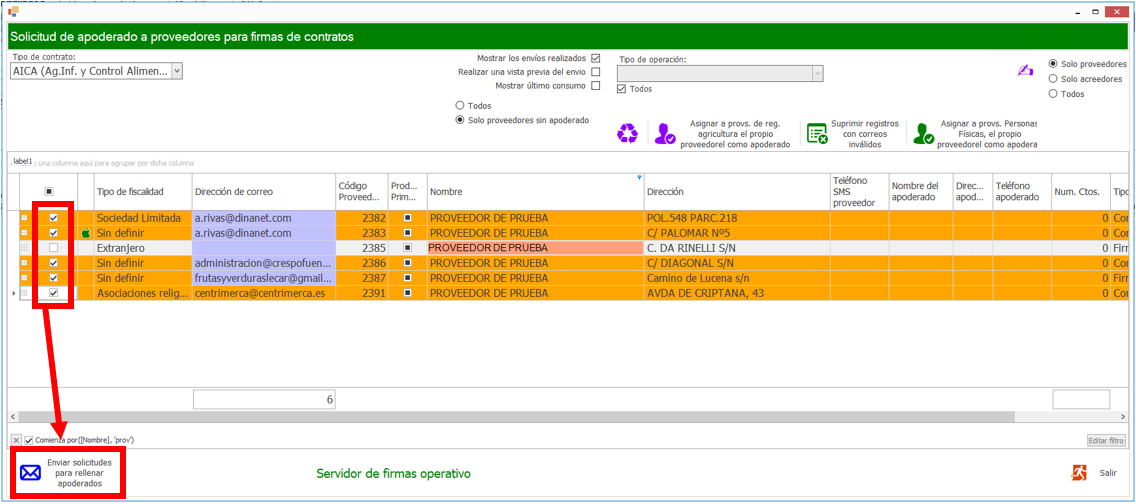Check the Extranjero row selection checkbox
This screenshot has width=1136, height=504.
pyautogui.click(x=54, y=248)
